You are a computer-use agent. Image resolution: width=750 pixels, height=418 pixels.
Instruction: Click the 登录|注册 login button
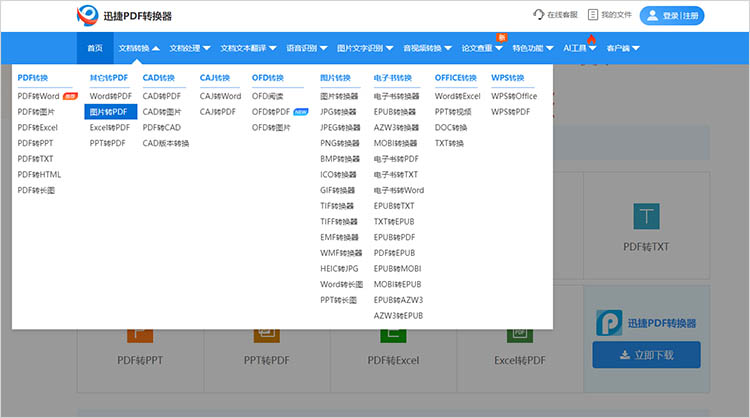coord(672,16)
